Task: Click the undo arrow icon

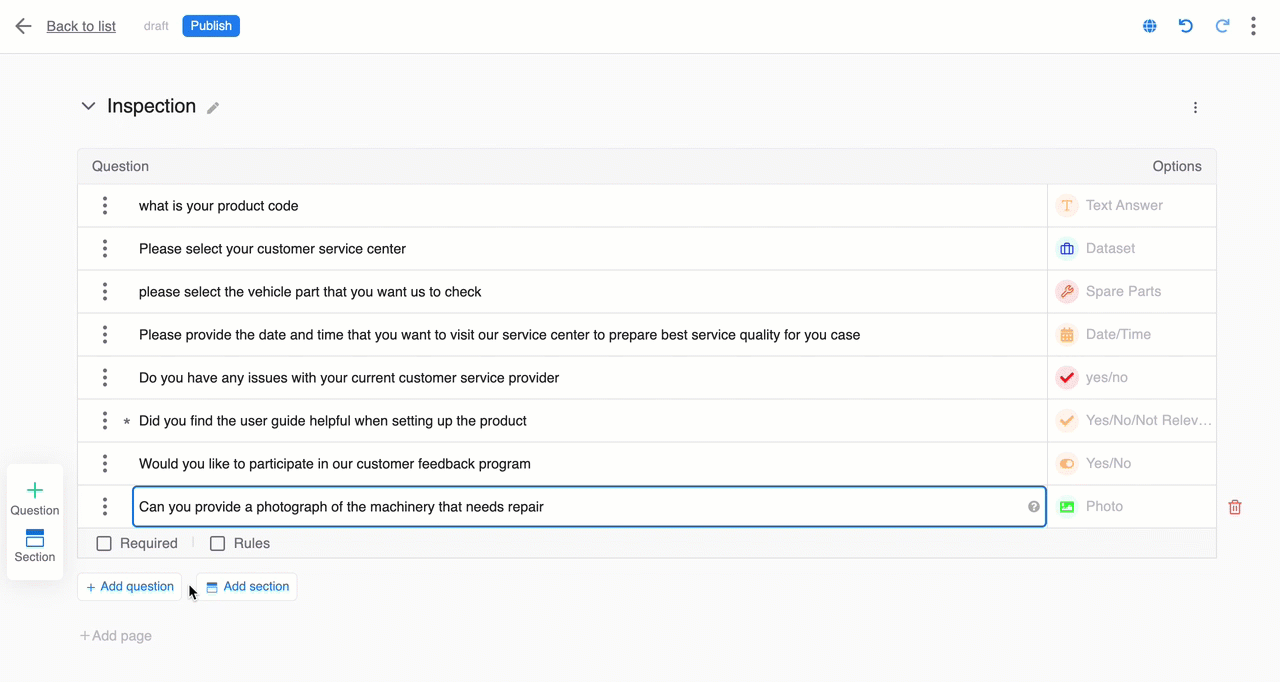Action: coord(1186,26)
